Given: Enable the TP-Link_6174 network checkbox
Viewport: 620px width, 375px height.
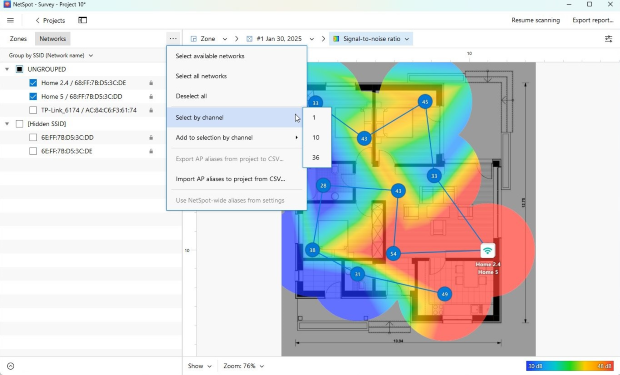Looking at the screenshot, I should 33,110.
